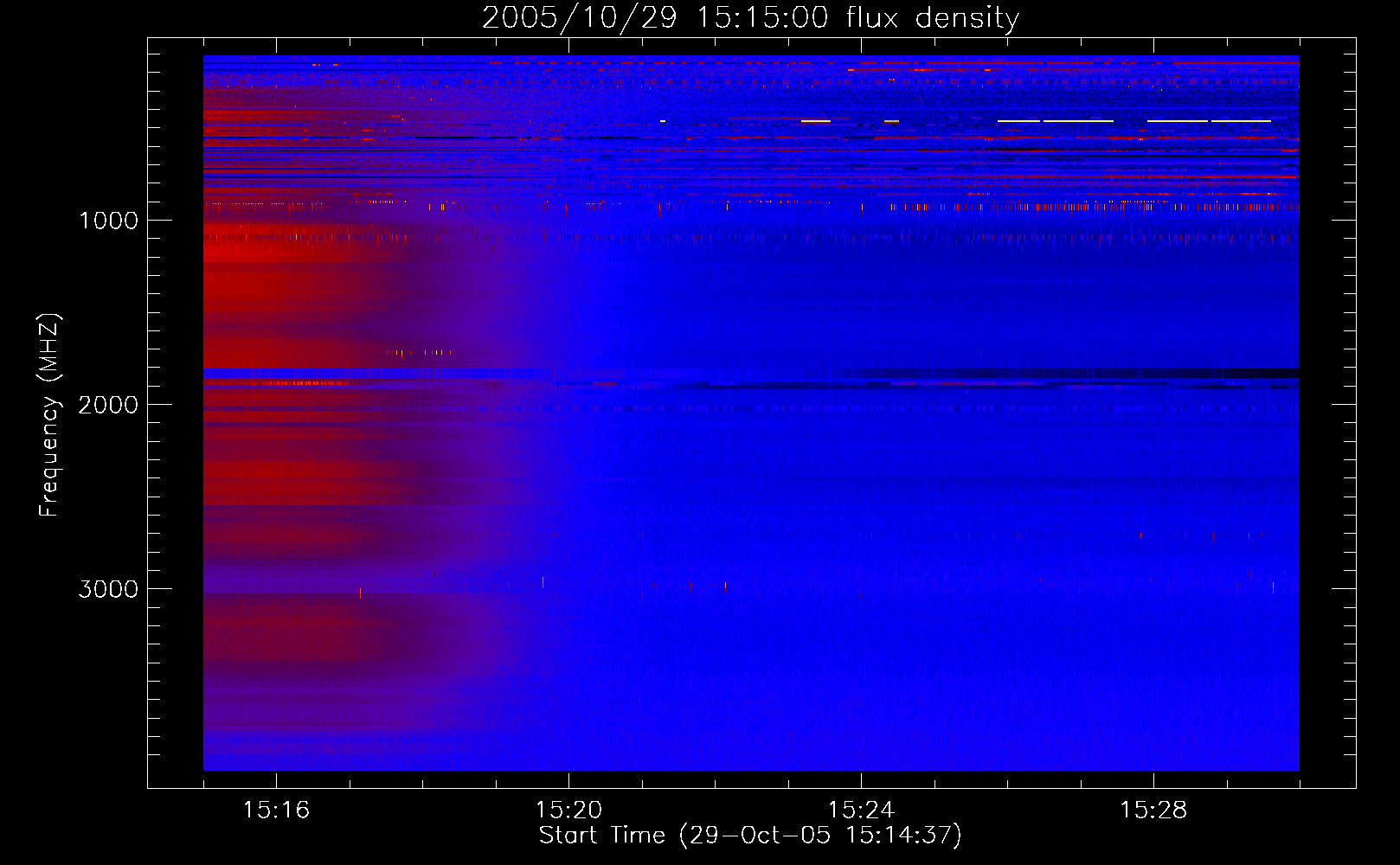
Task: Click the 2000 frequency tick label
Action: (x=108, y=405)
